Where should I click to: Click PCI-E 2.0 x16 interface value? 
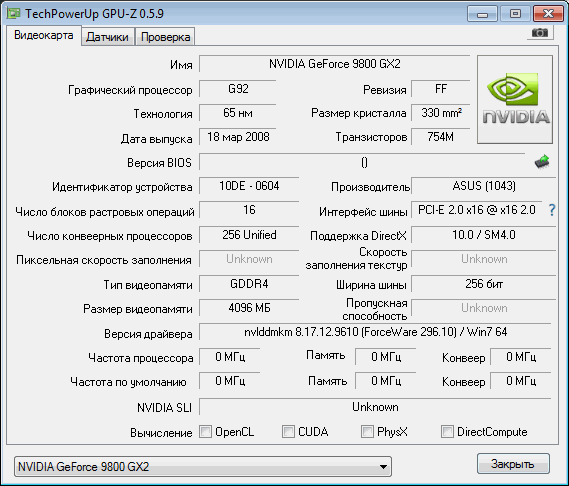tap(476, 210)
